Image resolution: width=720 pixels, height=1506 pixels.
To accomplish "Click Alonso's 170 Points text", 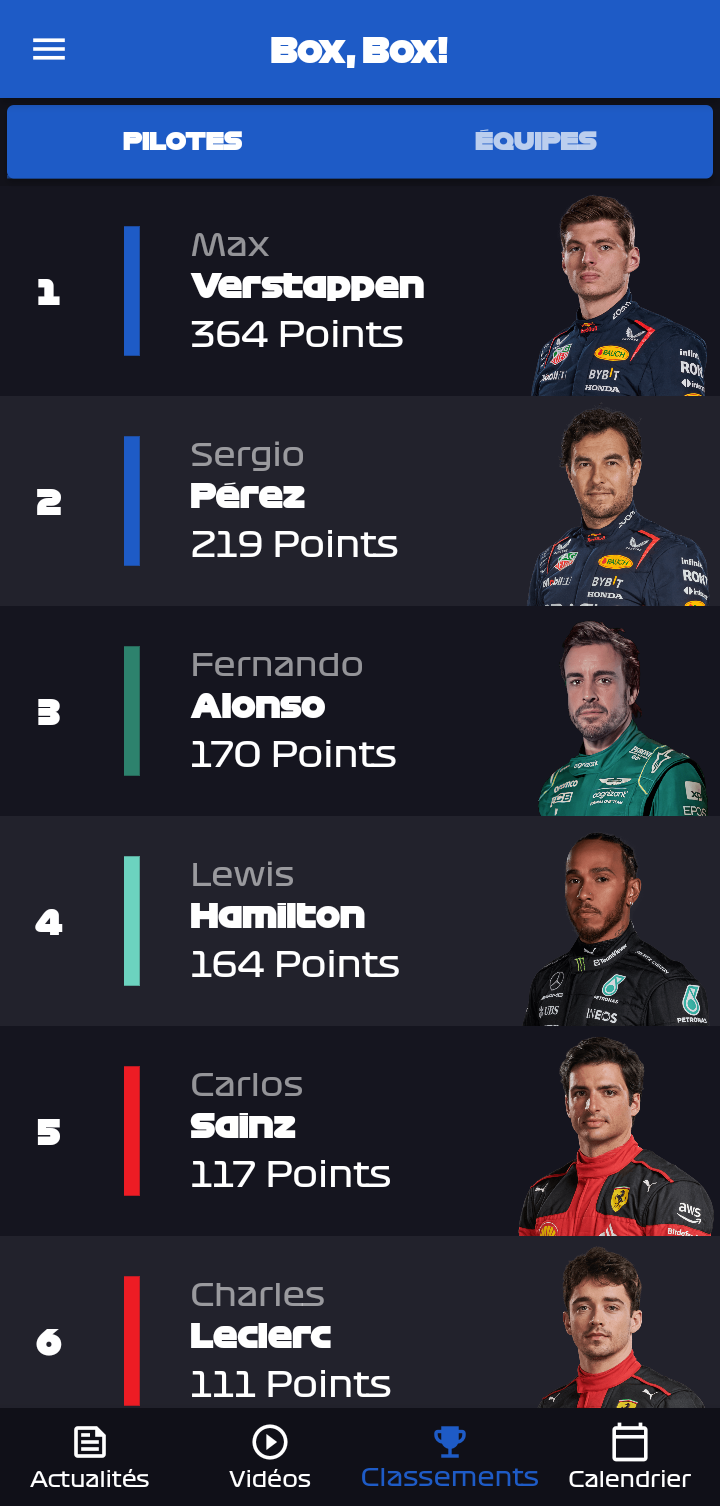I will pos(293,754).
